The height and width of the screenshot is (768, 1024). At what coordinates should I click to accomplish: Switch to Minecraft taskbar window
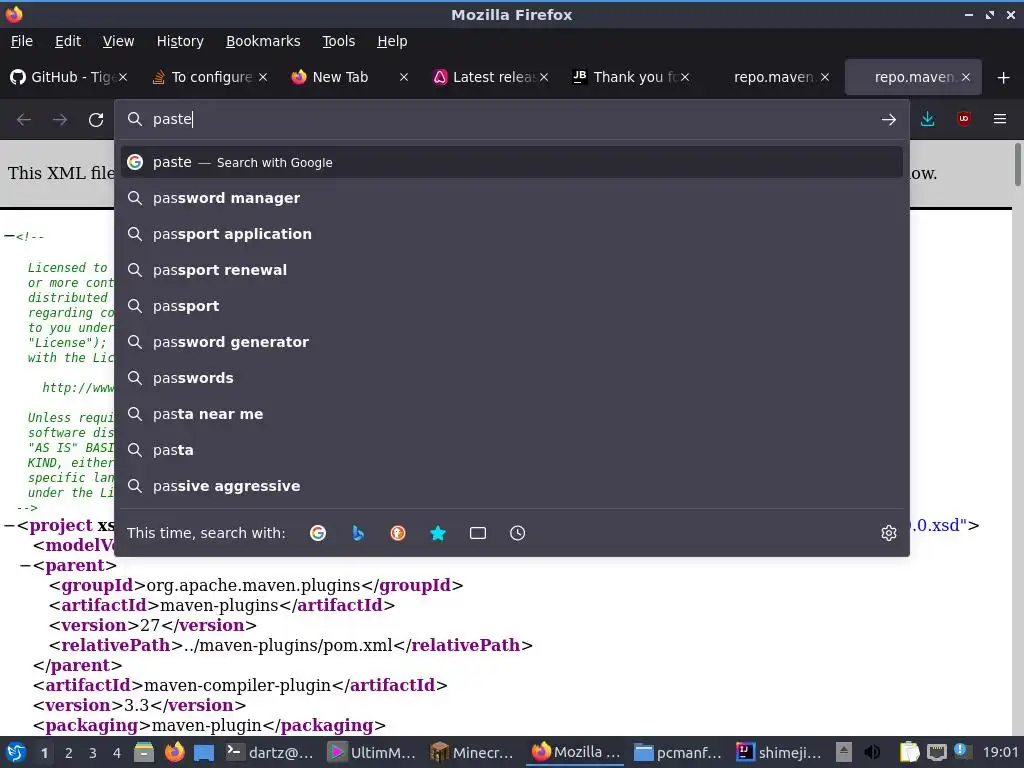click(x=473, y=752)
